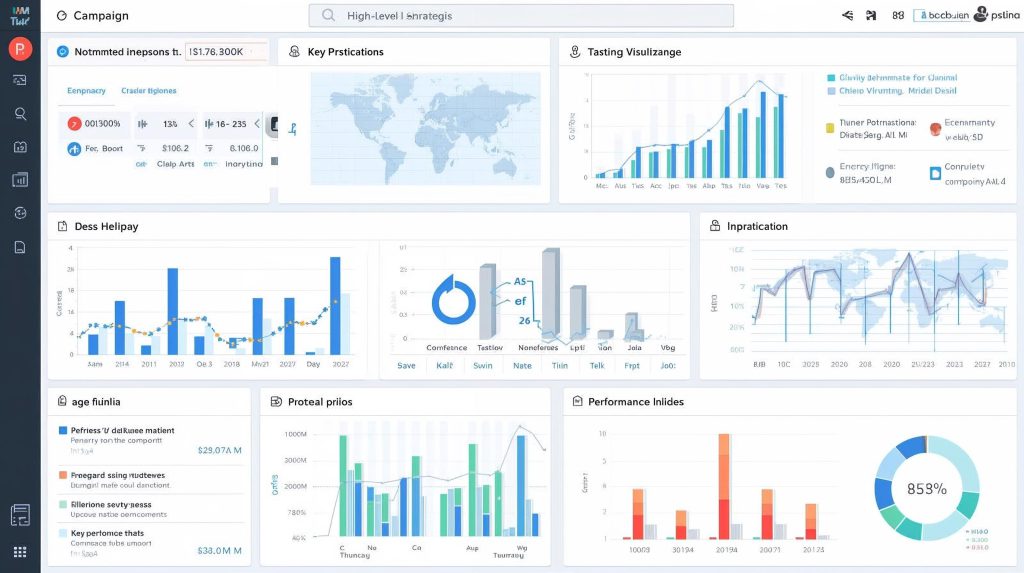Click the High-Level search field
The image size is (1024, 573).
click(x=521, y=16)
